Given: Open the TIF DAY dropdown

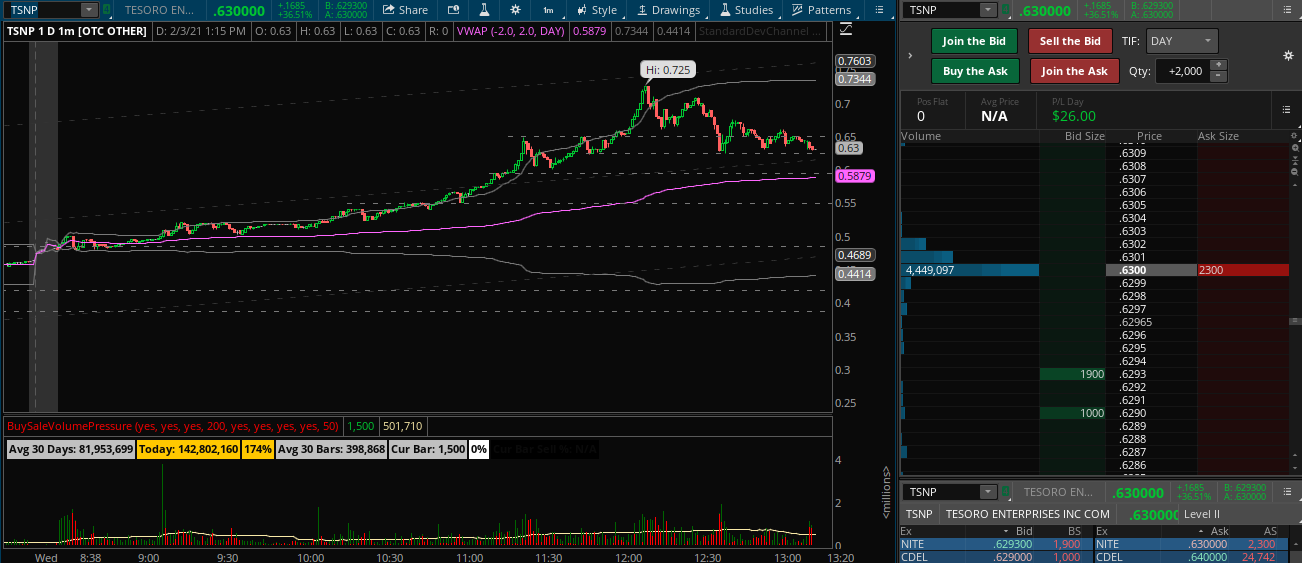Looking at the screenshot, I should point(1182,41).
